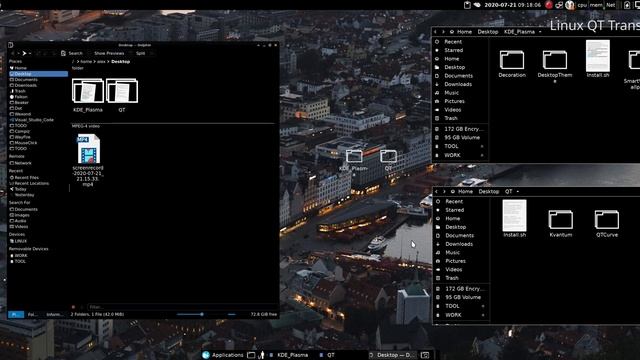The height and width of the screenshot is (360, 640).
Task: Click the Search button in Dolphin toolbar
Action: pyautogui.click(x=72, y=53)
